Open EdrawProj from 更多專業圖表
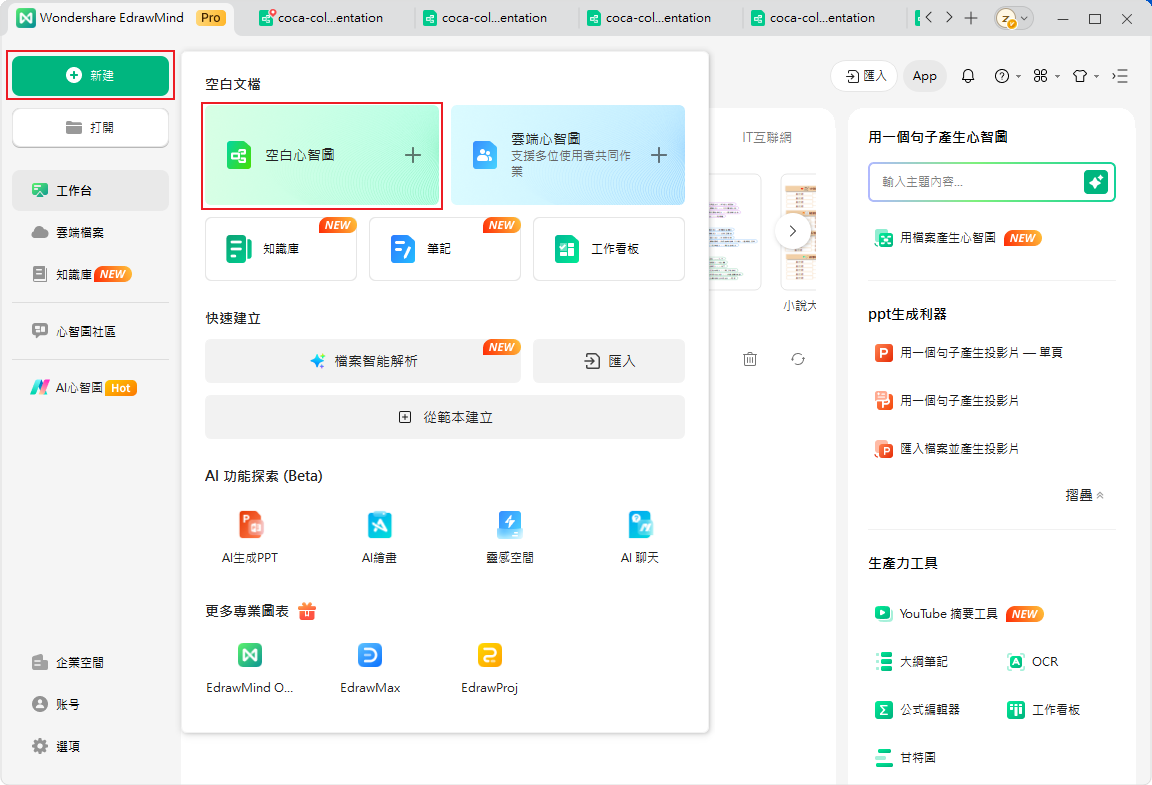 489,665
